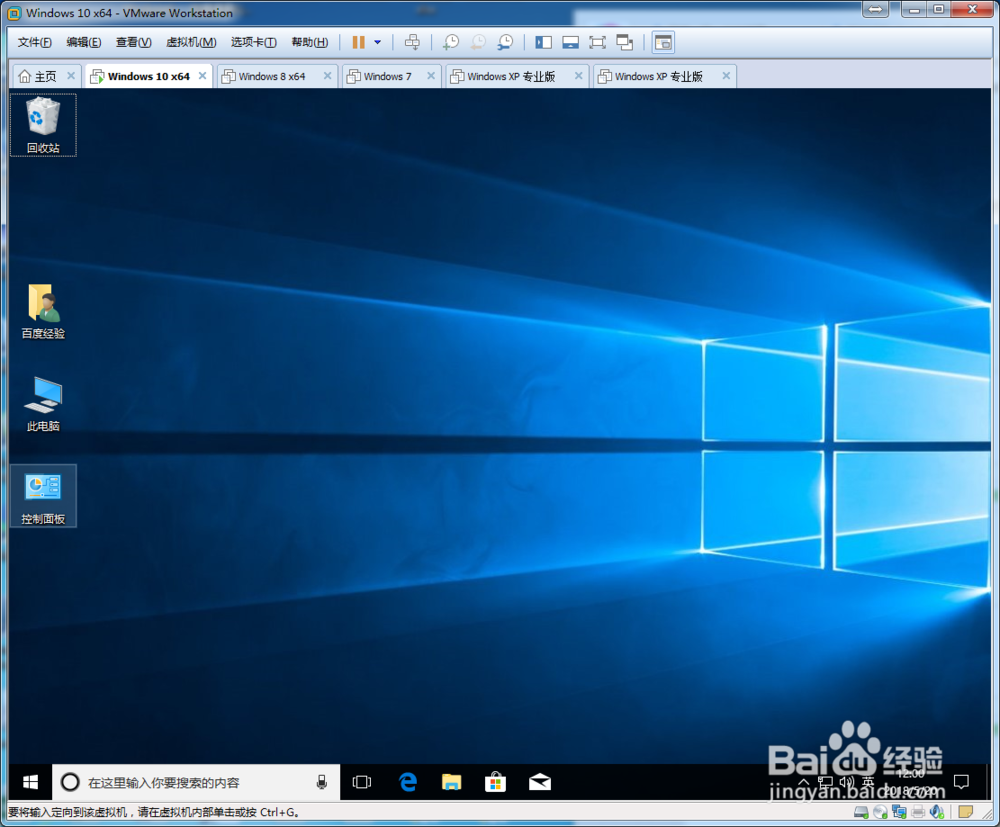Toggle the library sidebar view icon

pyautogui.click(x=543, y=42)
